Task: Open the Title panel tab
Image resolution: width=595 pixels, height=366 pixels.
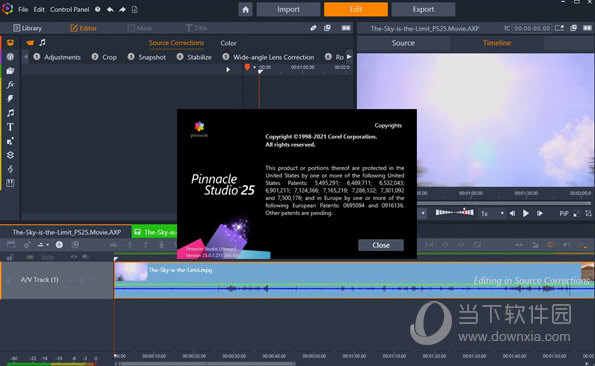Action: pyautogui.click(x=196, y=28)
